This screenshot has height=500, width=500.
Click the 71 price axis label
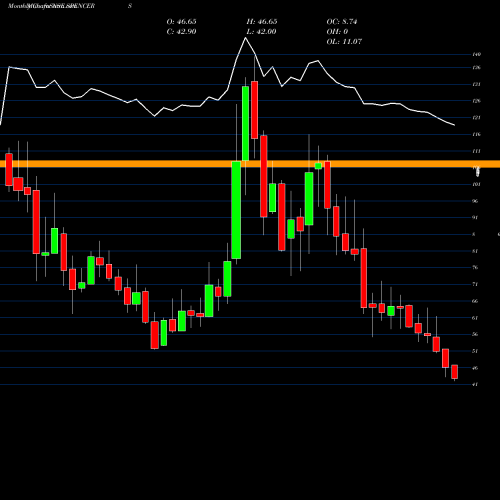(x=475, y=284)
